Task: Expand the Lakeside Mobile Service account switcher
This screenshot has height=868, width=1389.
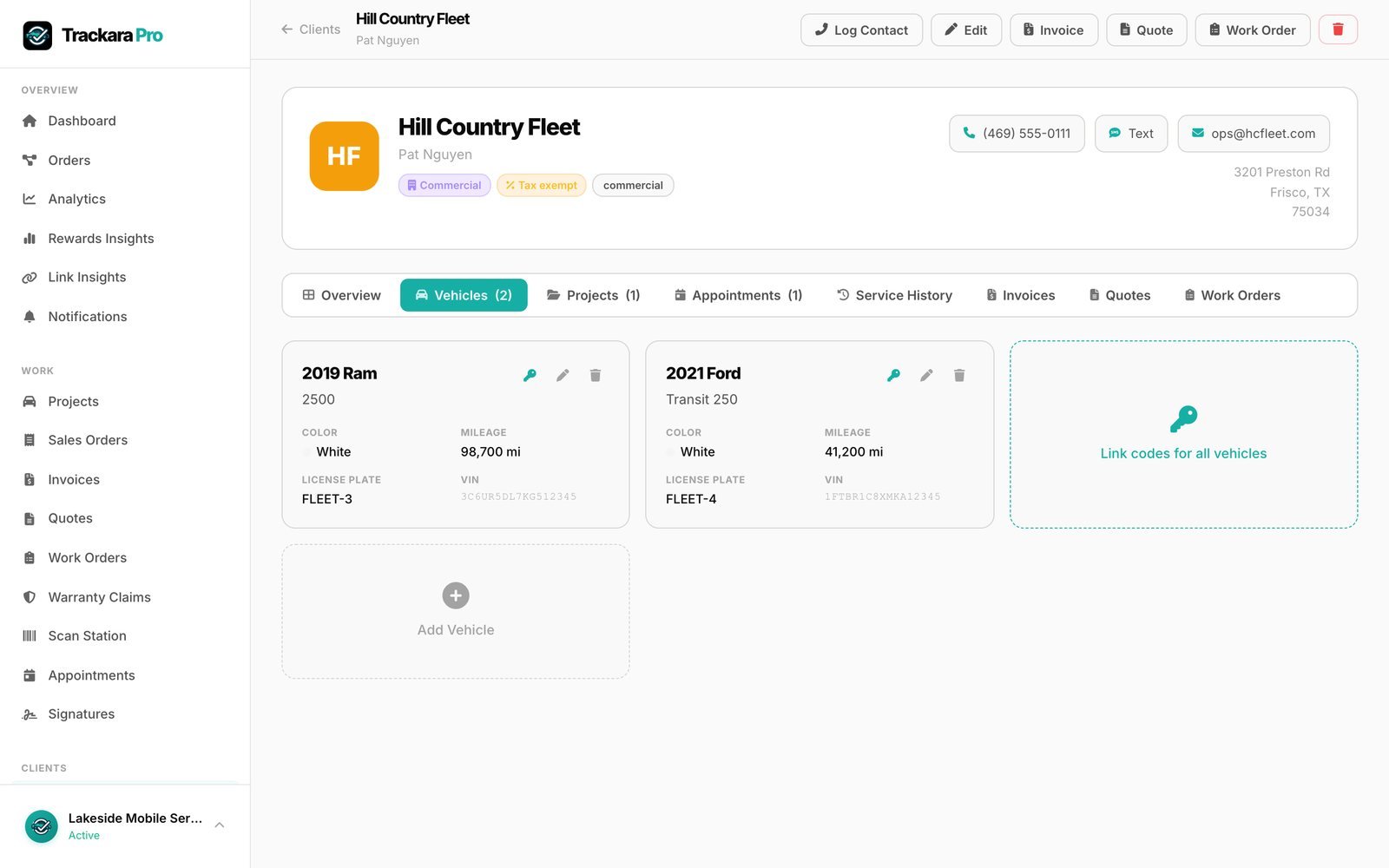Action: tap(125, 825)
